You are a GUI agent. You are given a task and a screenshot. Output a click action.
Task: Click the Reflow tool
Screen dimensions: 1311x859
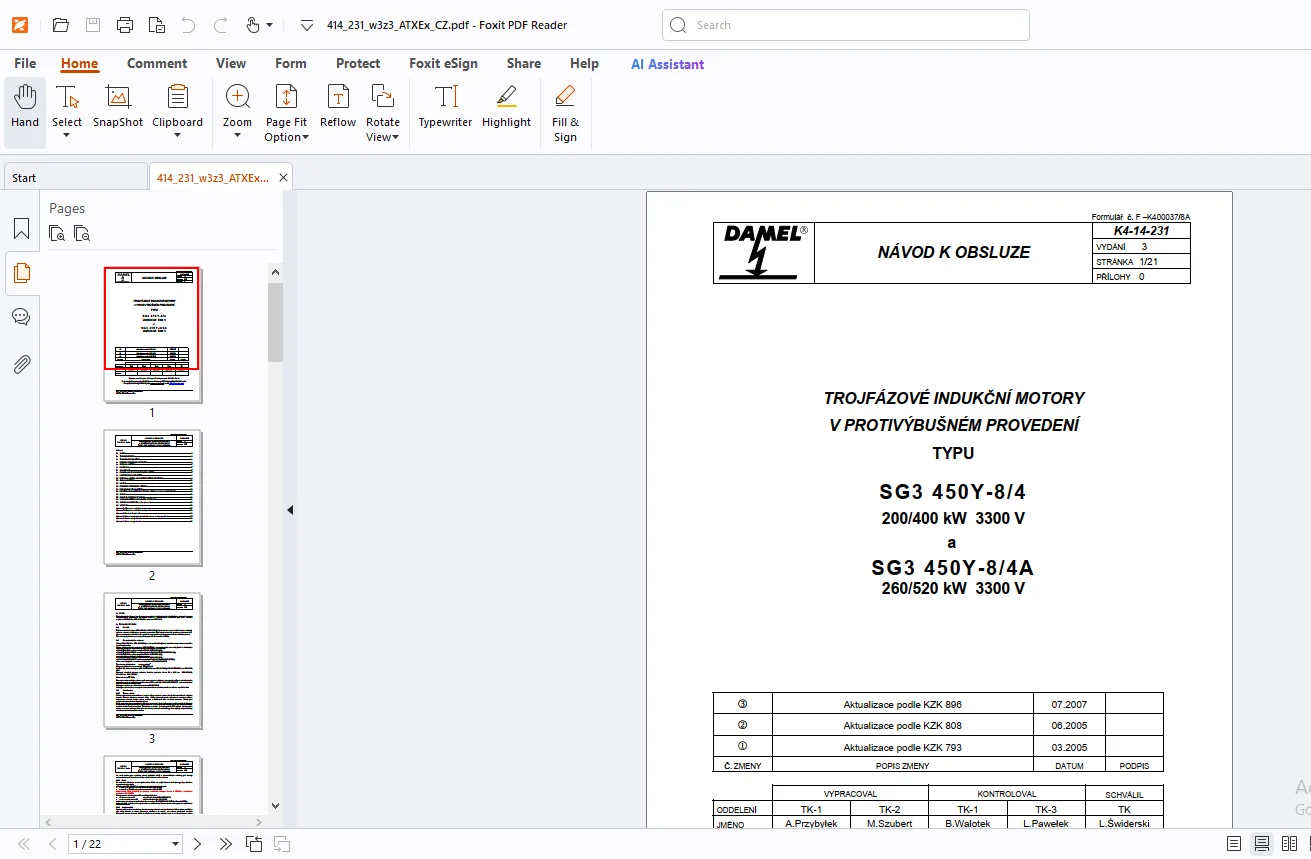pyautogui.click(x=338, y=106)
